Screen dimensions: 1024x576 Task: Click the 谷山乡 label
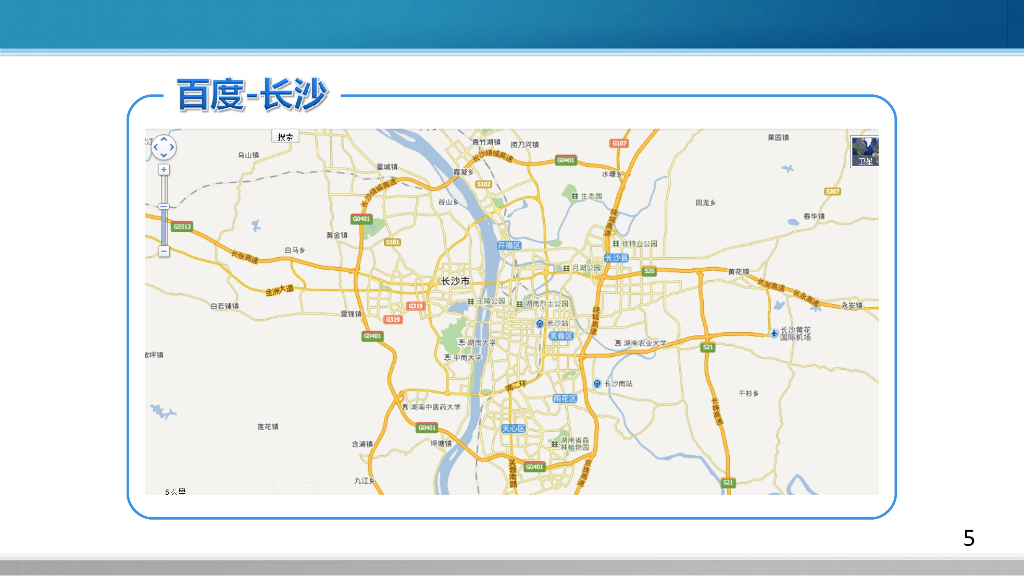[448, 202]
